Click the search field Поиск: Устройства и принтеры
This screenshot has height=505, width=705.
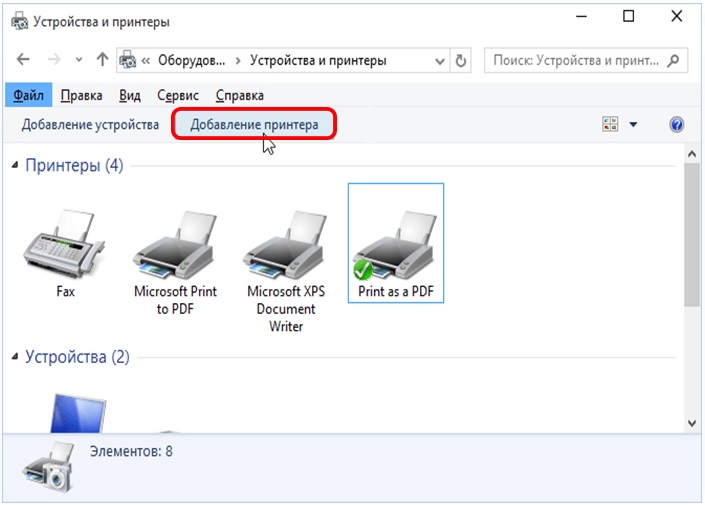(x=586, y=60)
